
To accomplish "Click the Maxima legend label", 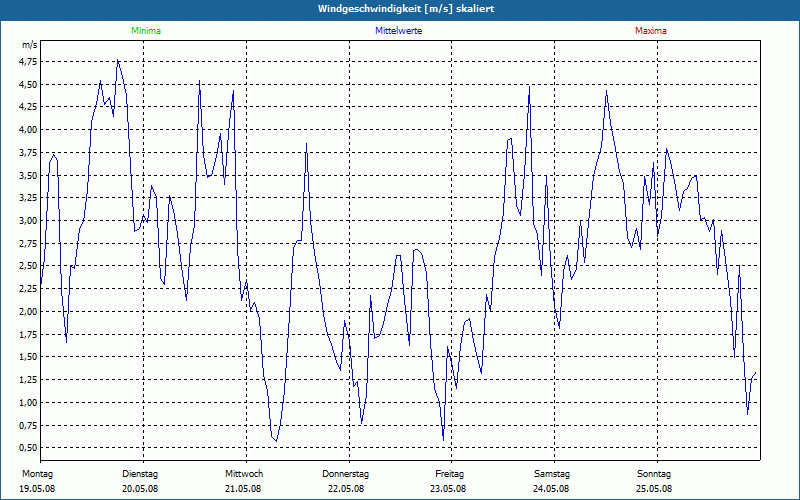I will (x=651, y=31).
